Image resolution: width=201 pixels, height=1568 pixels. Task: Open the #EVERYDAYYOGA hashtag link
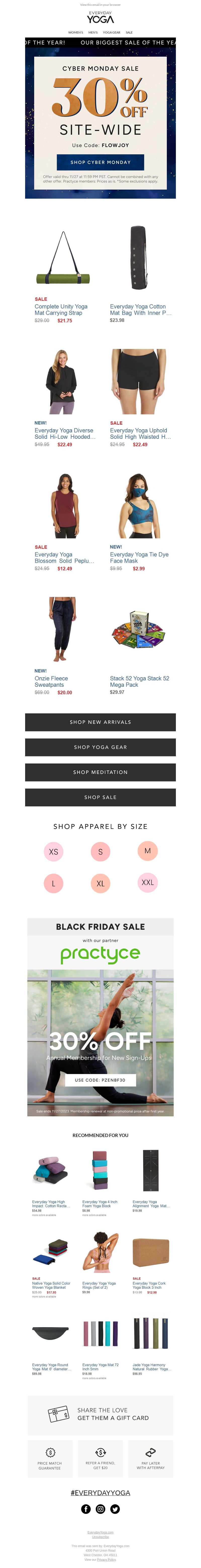pyautogui.click(x=100, y=1492)
